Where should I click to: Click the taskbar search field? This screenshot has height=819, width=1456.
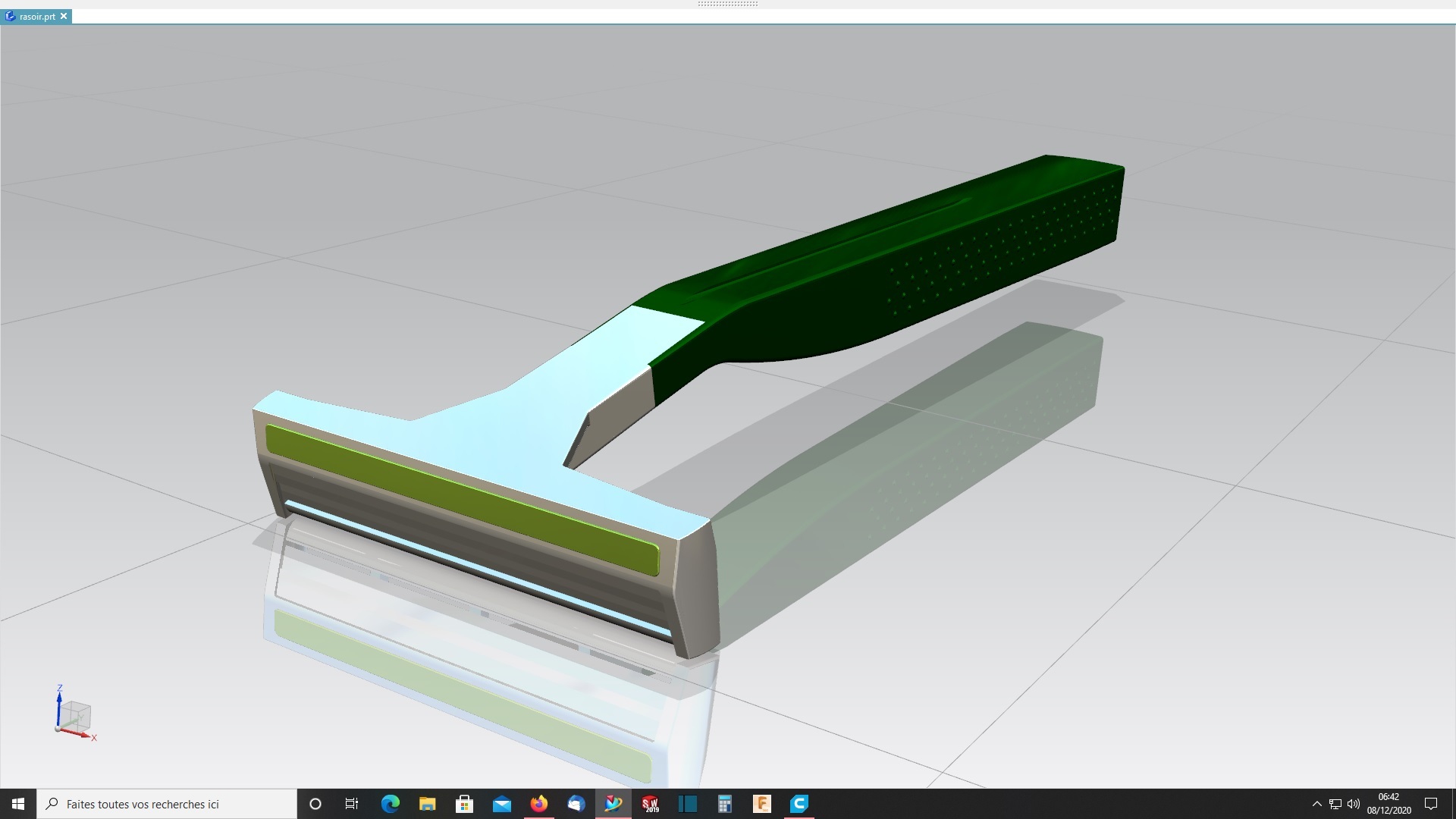(167, 804)
